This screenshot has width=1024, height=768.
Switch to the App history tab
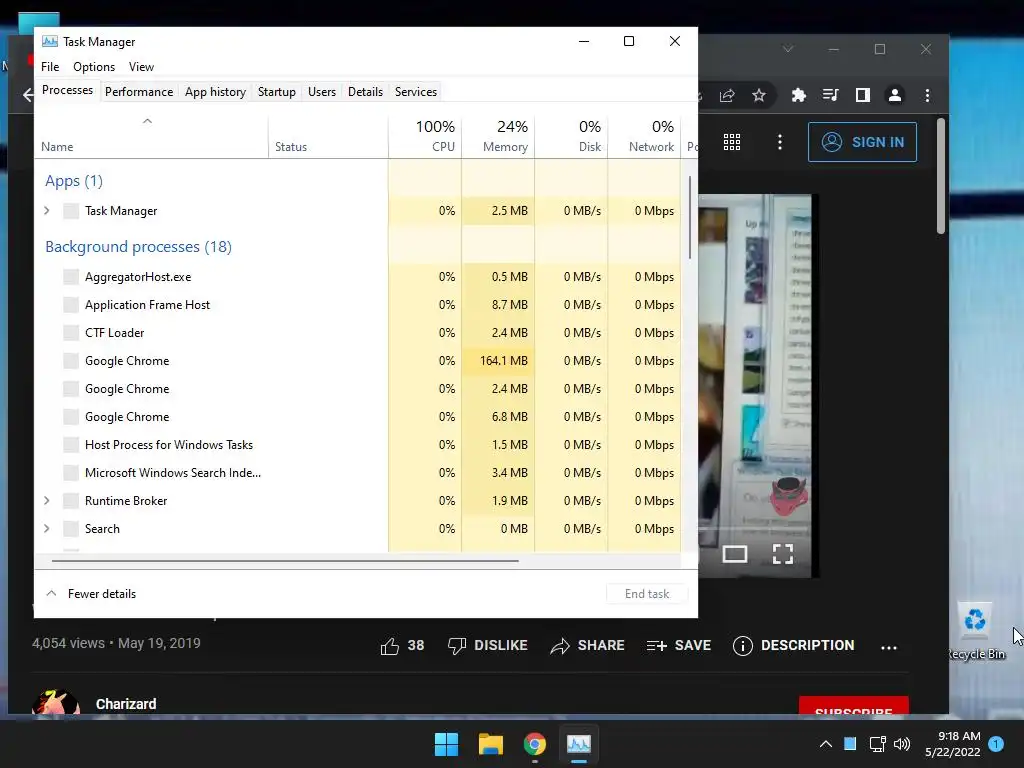[215, 92]
